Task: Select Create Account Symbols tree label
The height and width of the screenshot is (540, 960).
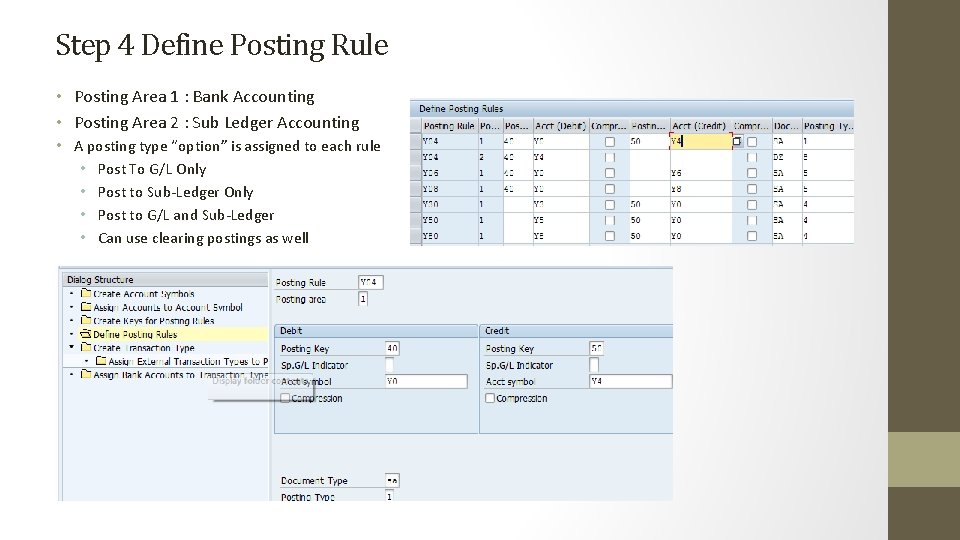Action: tap(144, 294)
